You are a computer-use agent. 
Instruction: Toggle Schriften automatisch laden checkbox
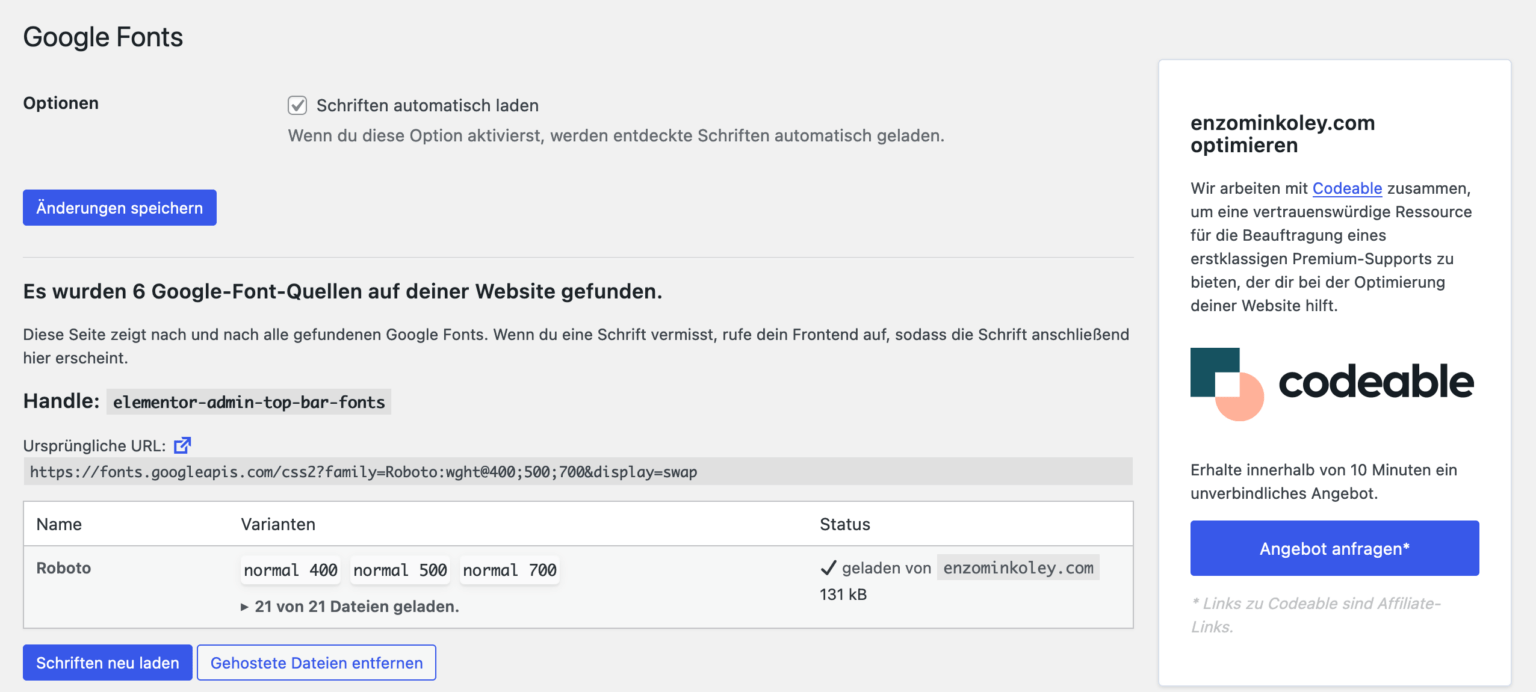(297, 105)
